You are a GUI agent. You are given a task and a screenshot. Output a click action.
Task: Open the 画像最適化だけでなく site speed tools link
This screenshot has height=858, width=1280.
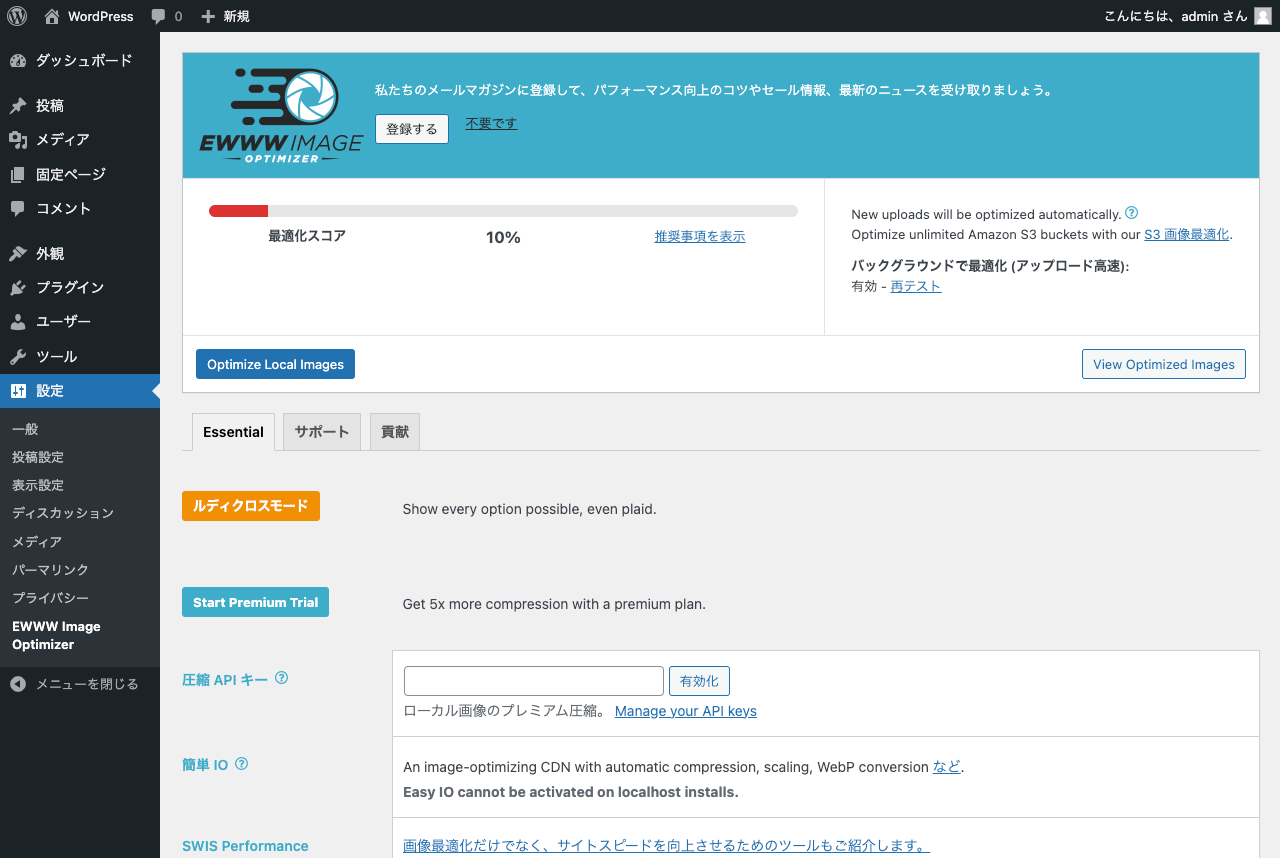(666, 846)
